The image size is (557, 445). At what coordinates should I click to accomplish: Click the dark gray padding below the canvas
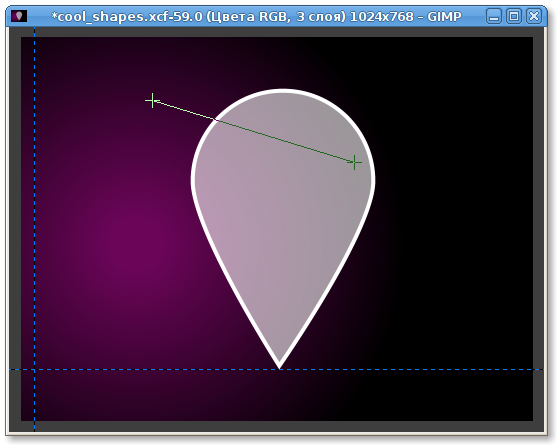tap(276, 426)
